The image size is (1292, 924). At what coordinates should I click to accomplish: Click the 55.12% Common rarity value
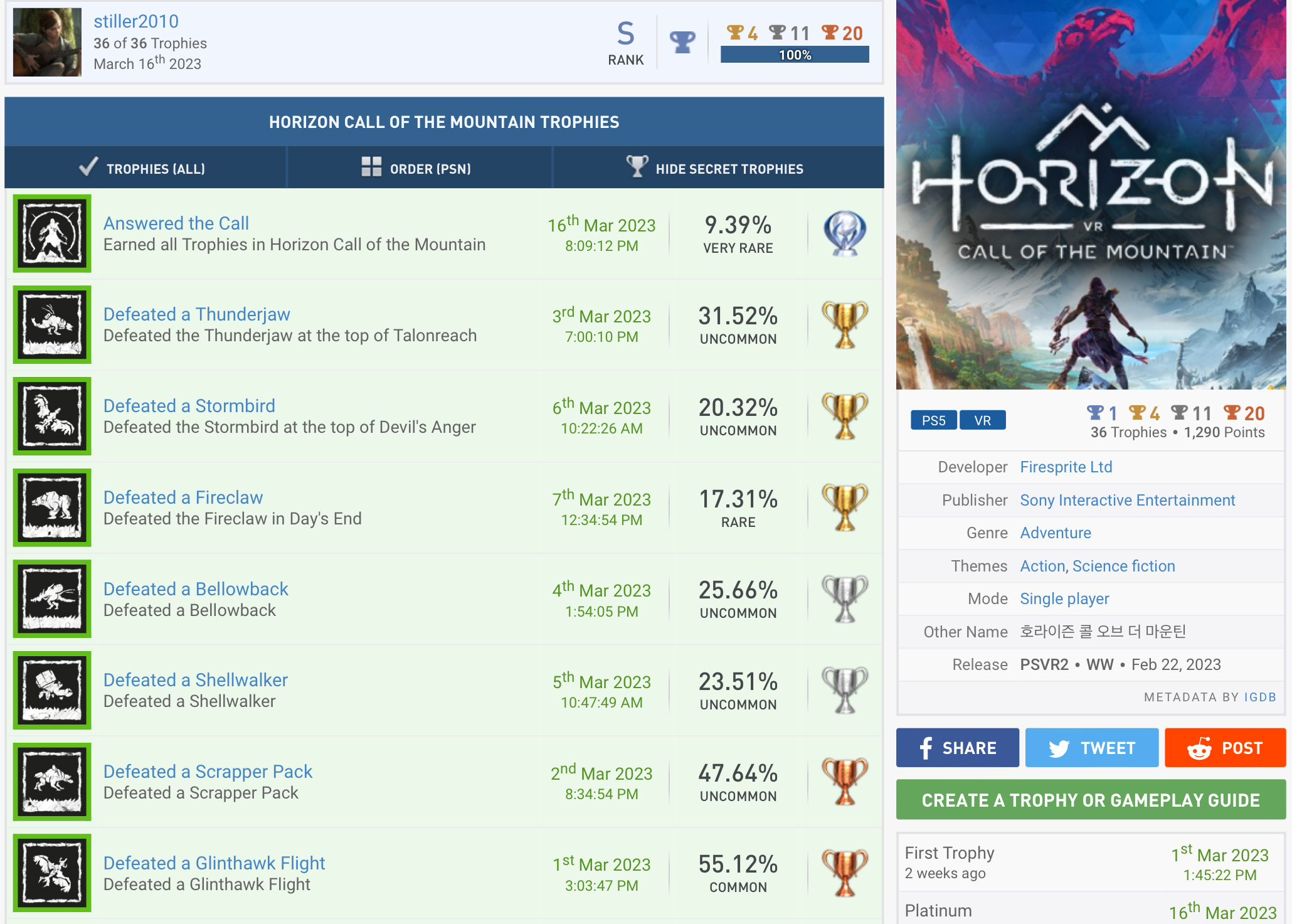click(x=738, y=873)
